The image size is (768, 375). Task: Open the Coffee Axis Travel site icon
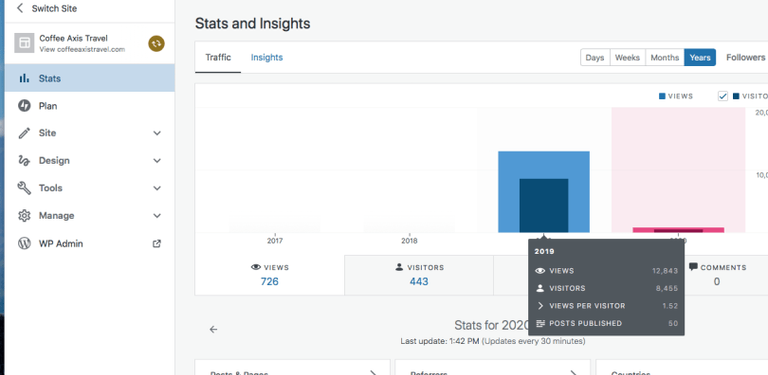(24, 43)
